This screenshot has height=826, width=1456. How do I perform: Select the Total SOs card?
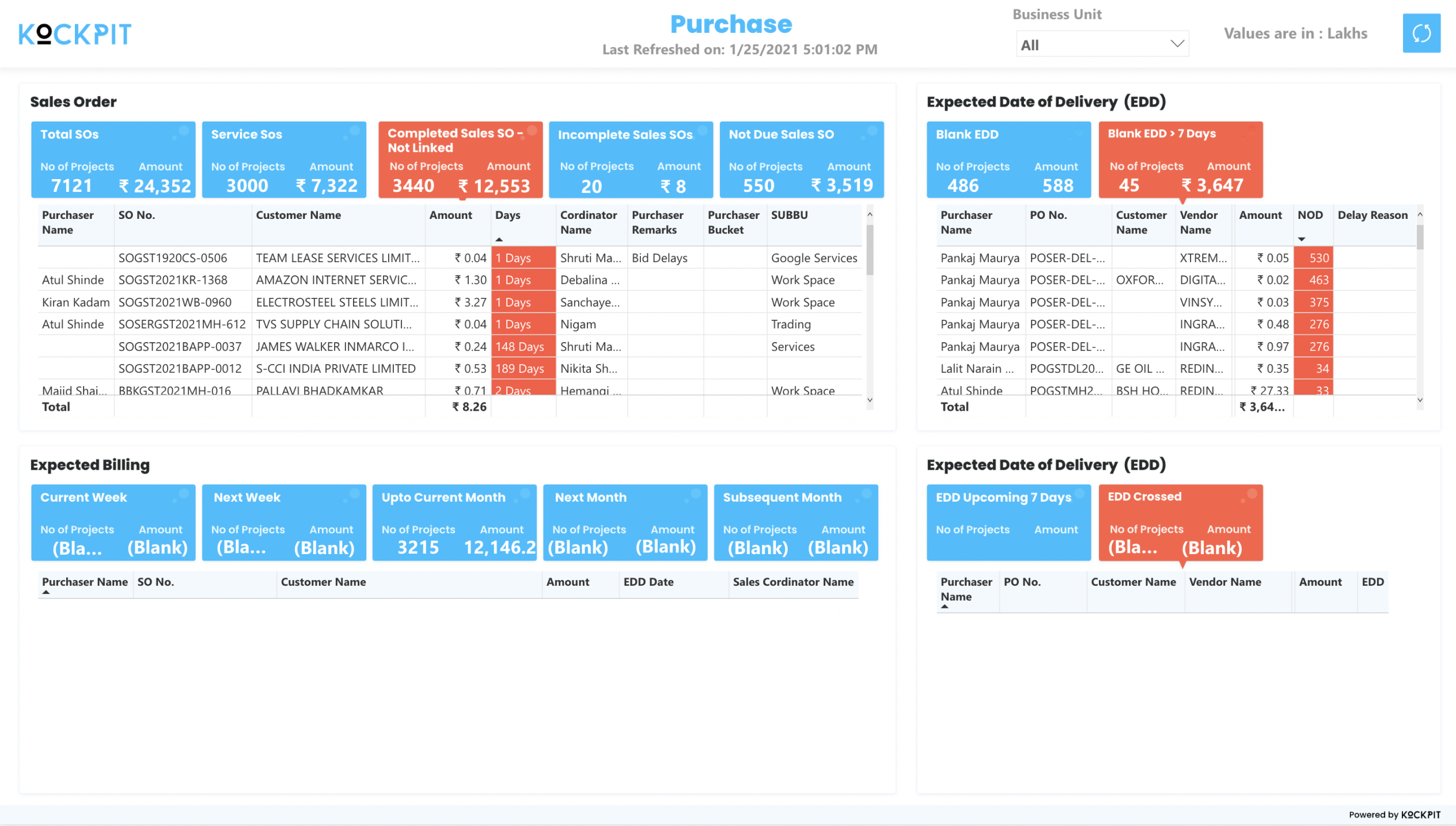[x=113, y=160]
